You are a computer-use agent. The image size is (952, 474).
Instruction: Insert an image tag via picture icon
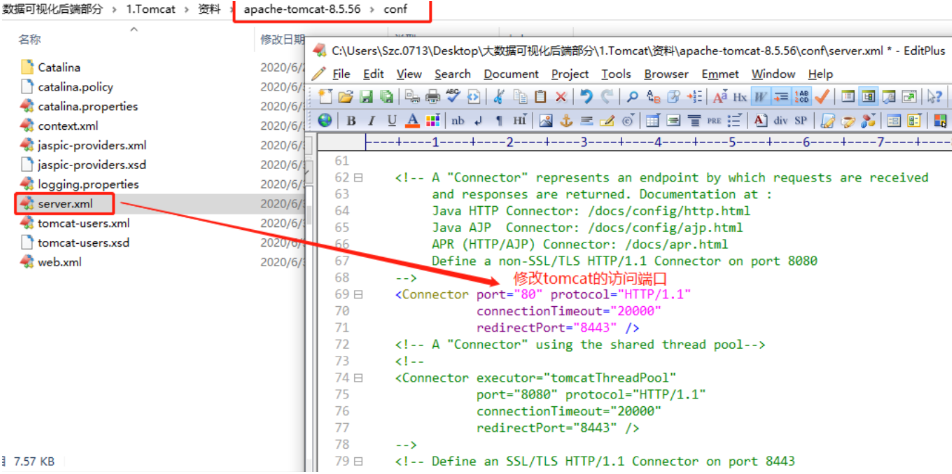click(546, 120)
